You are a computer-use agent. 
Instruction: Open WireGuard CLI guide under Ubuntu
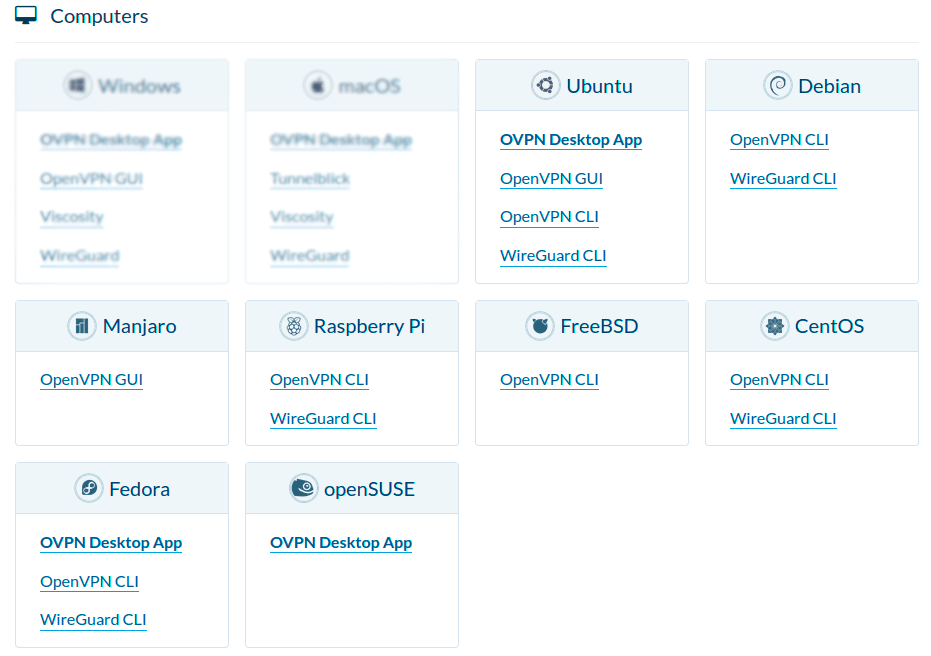(553, 256)
